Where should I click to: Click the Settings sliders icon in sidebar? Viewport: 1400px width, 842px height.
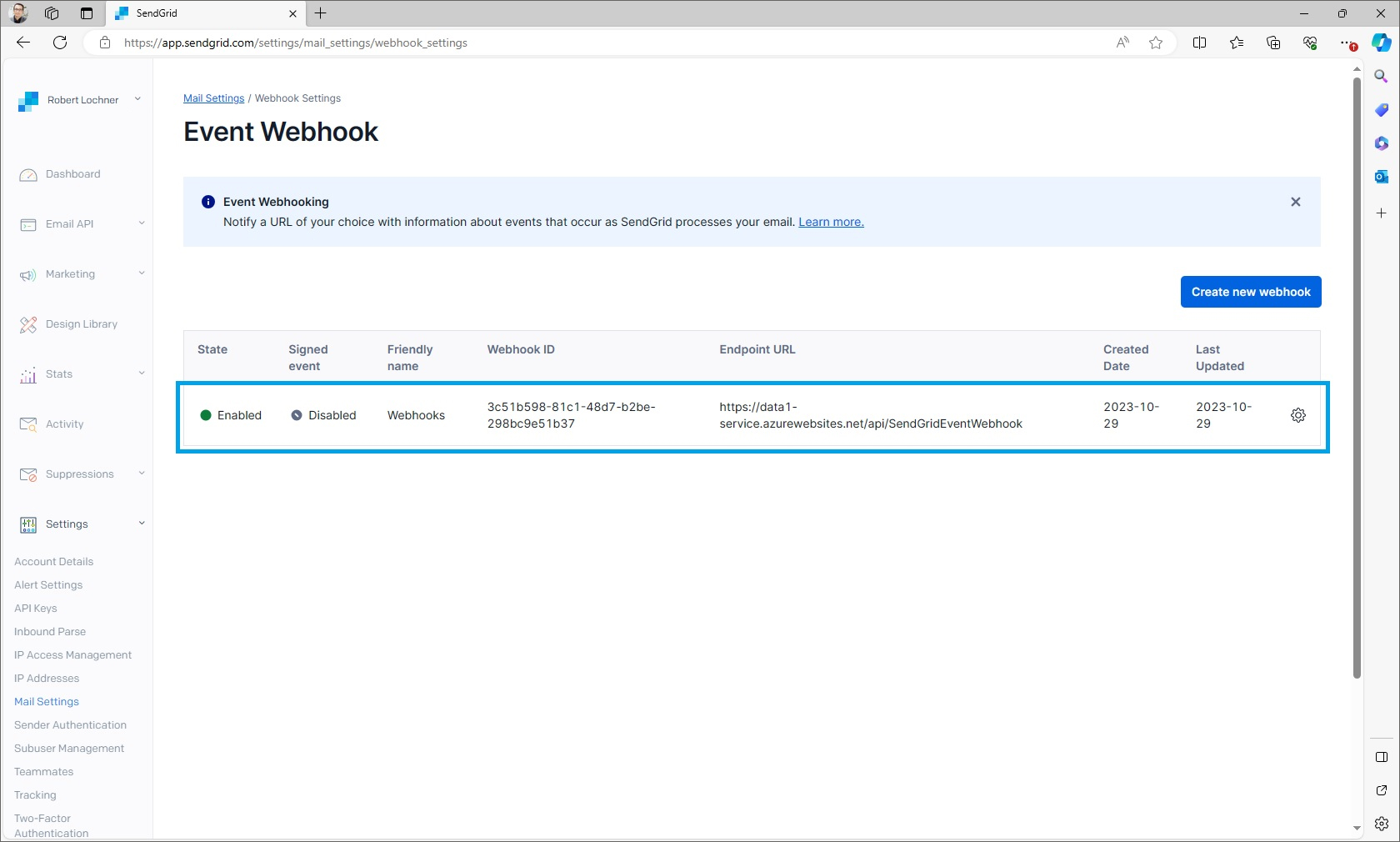click(x=28, y=524)
